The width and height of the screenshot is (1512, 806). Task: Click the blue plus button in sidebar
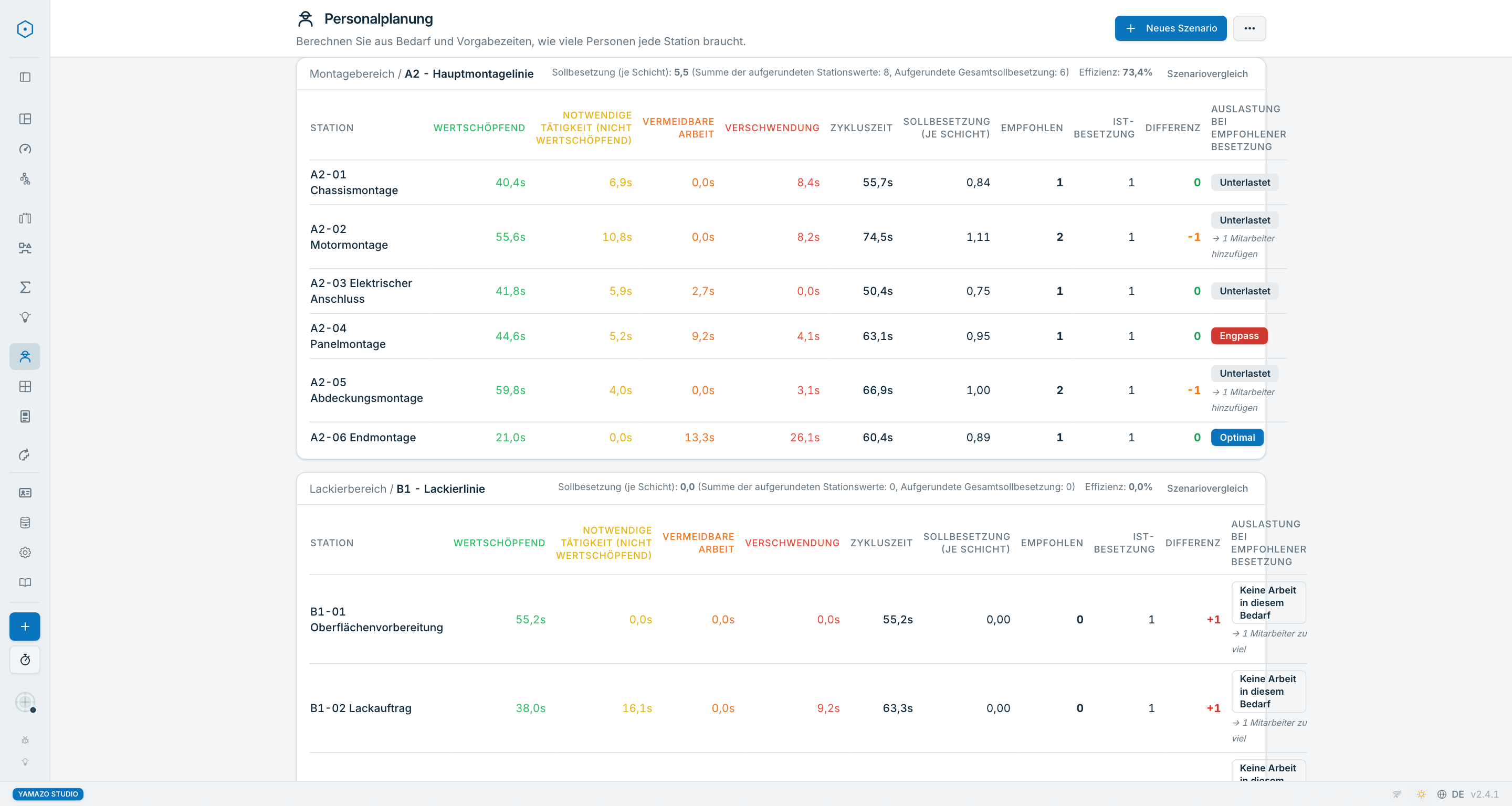click(x=25, y=627)
